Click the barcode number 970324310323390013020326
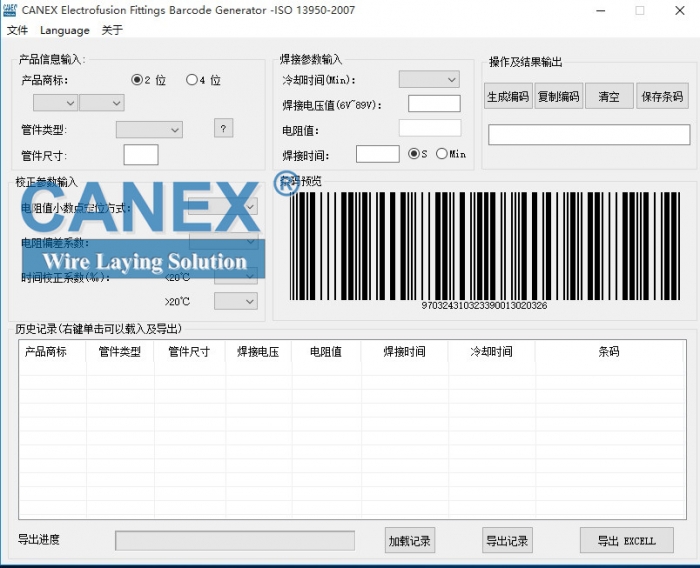 click(484, 305)
